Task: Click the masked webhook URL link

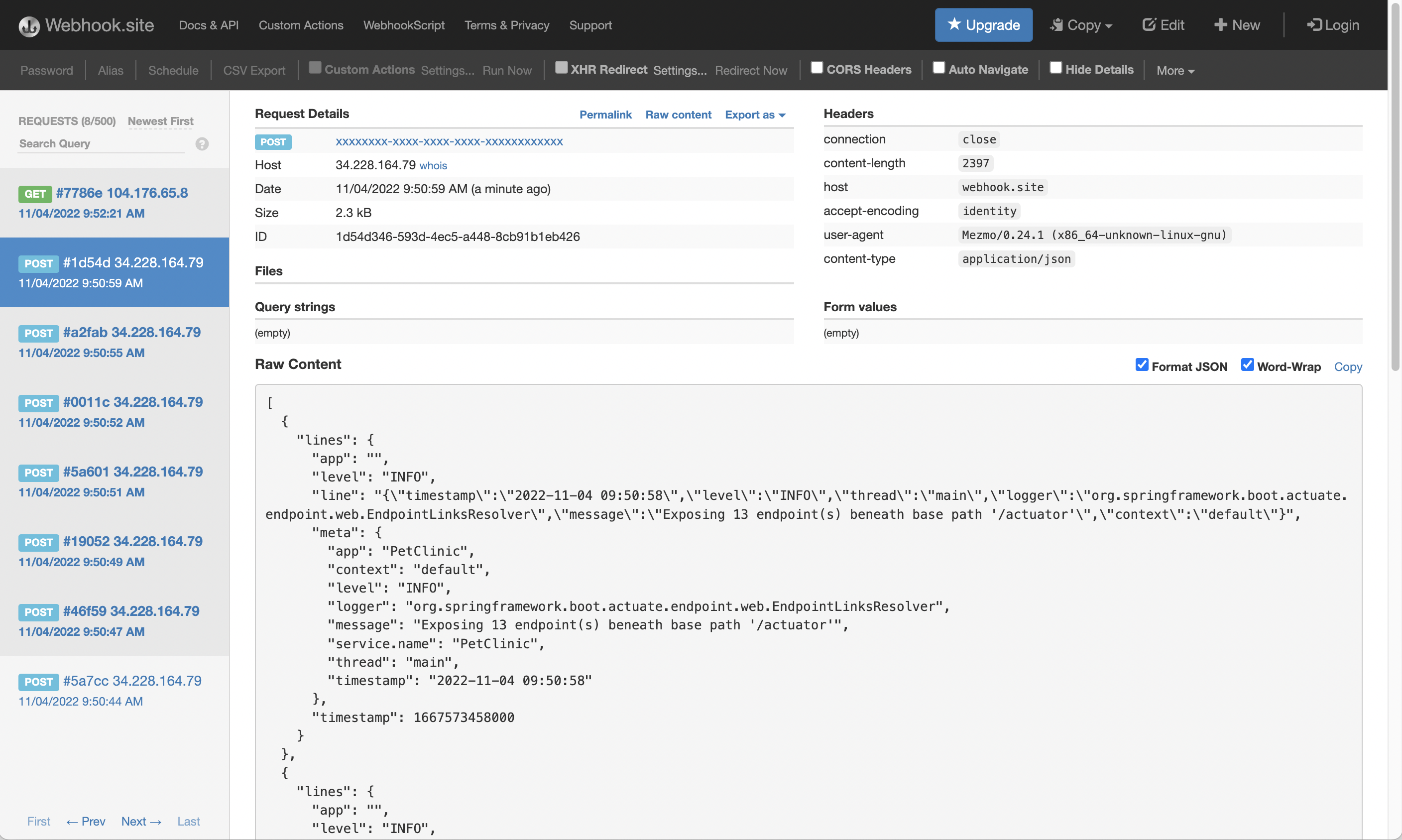Action: tap(449, 141)
